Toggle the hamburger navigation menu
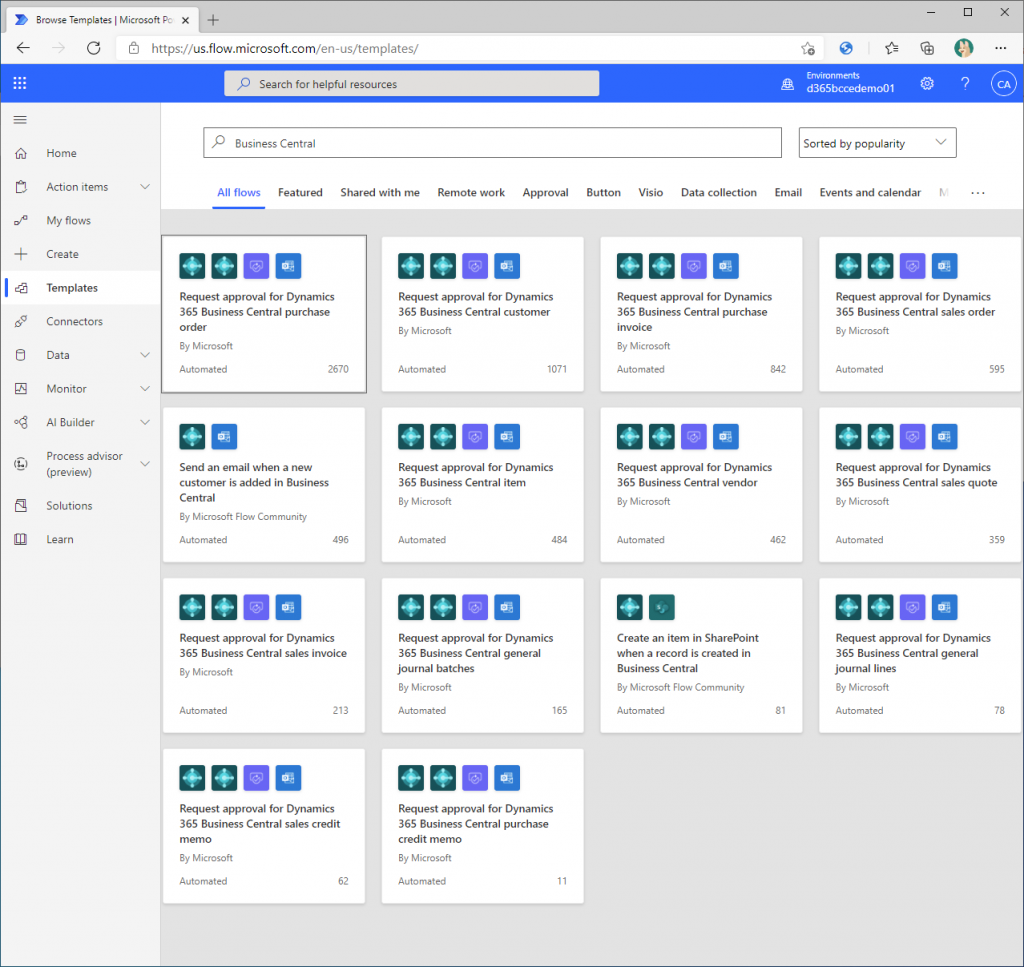 [x=20, y=119]
